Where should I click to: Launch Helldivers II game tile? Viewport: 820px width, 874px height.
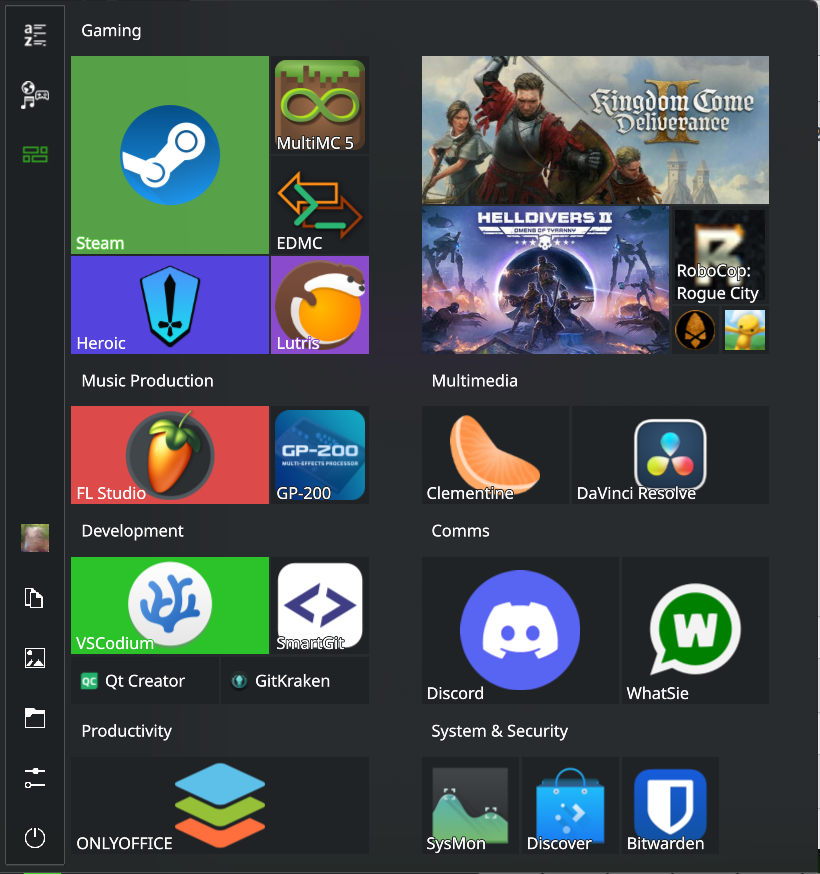(545, 280)
